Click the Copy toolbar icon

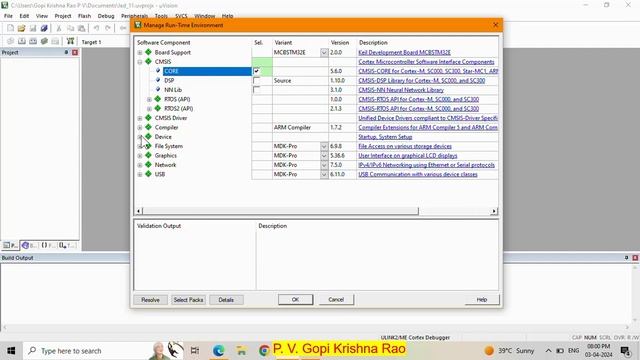(x=70, y=28)
